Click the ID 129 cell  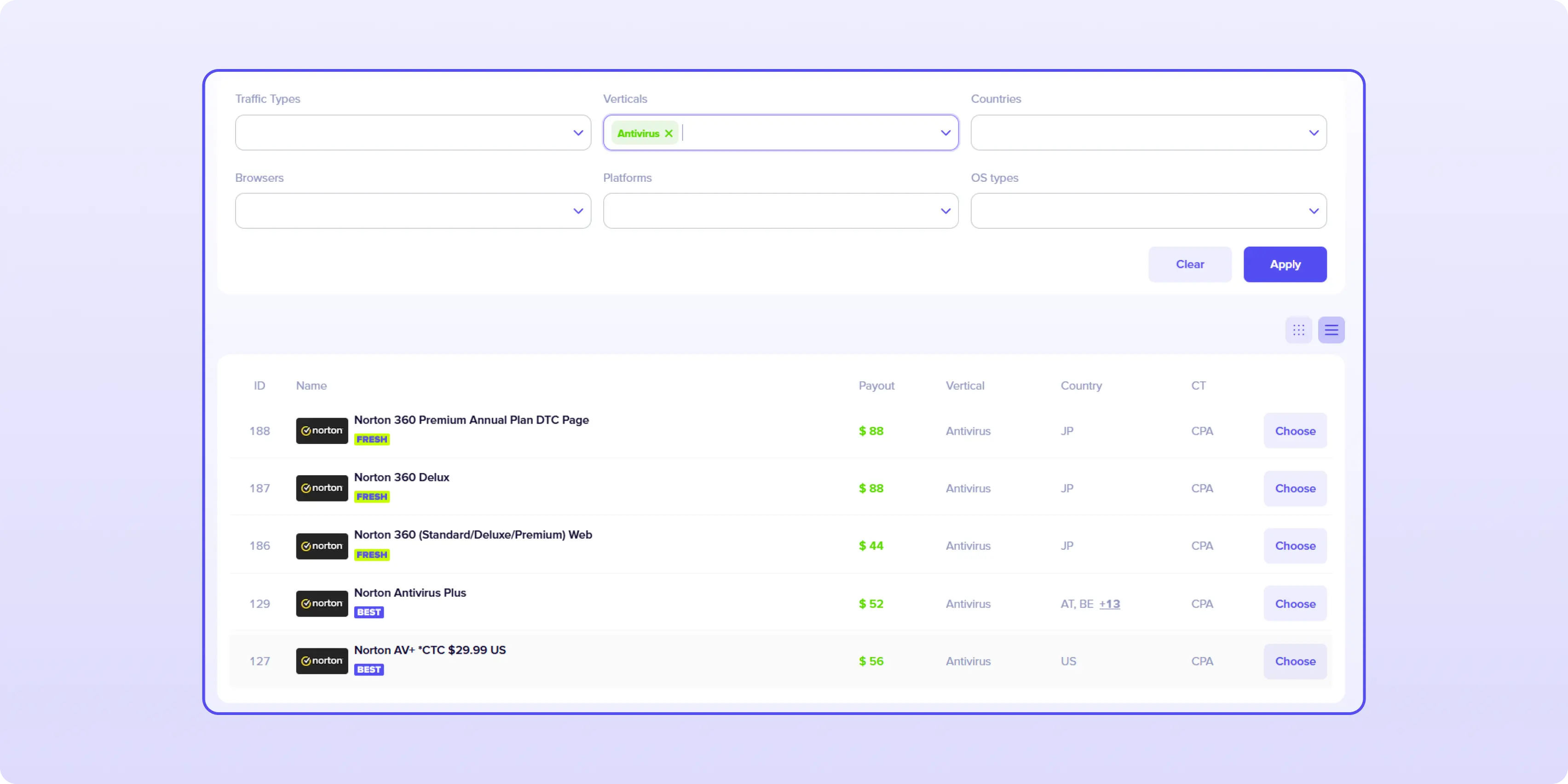(259, 604)
